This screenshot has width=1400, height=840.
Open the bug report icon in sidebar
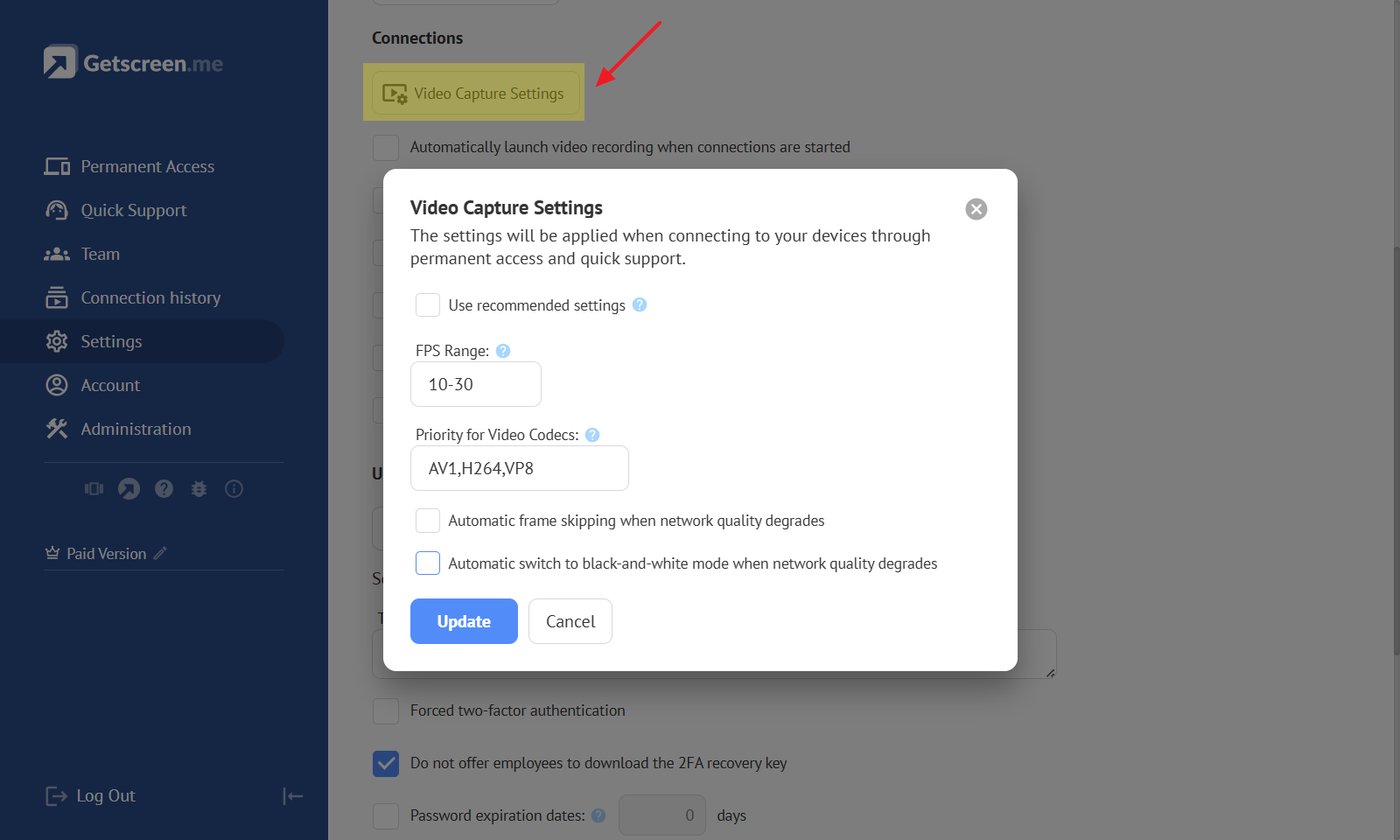(x=199, y=489)
